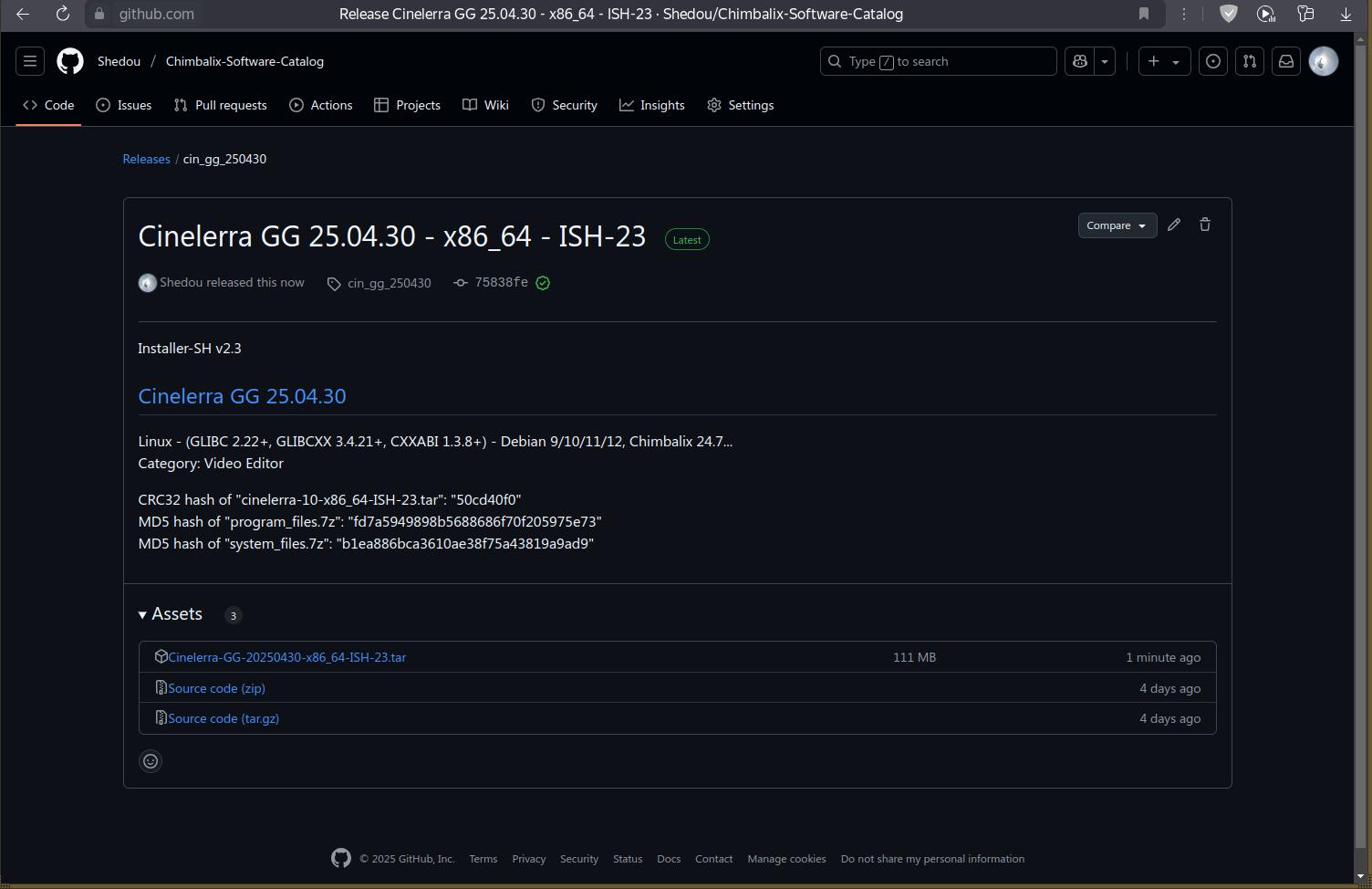Click the site lock icon in address bar
The width and height of the screenshot is (1372, 889).
99,14
